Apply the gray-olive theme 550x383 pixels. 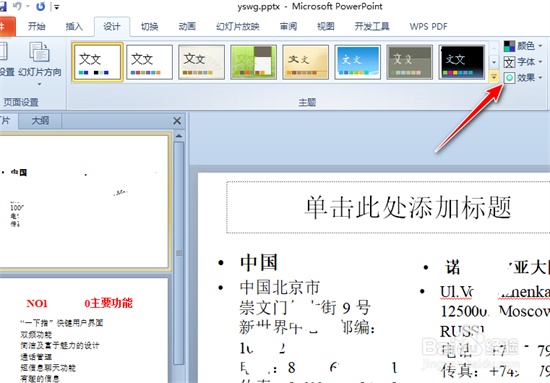coord(409,62)
